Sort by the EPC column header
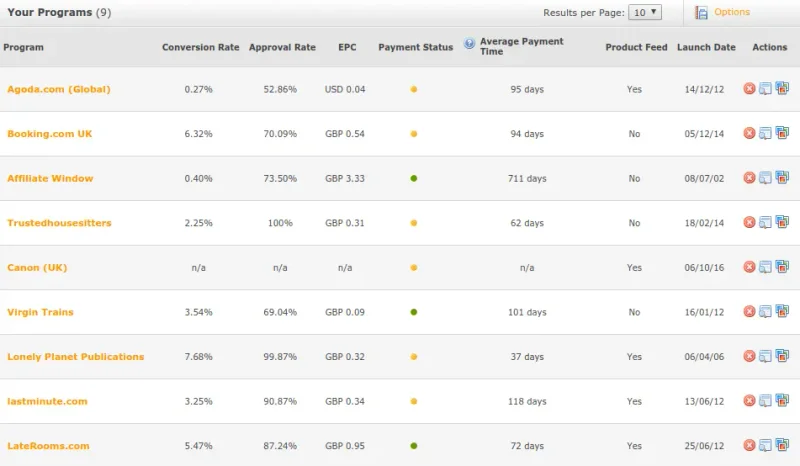Viewport: 800px width, 466px height. pos(347,47)
